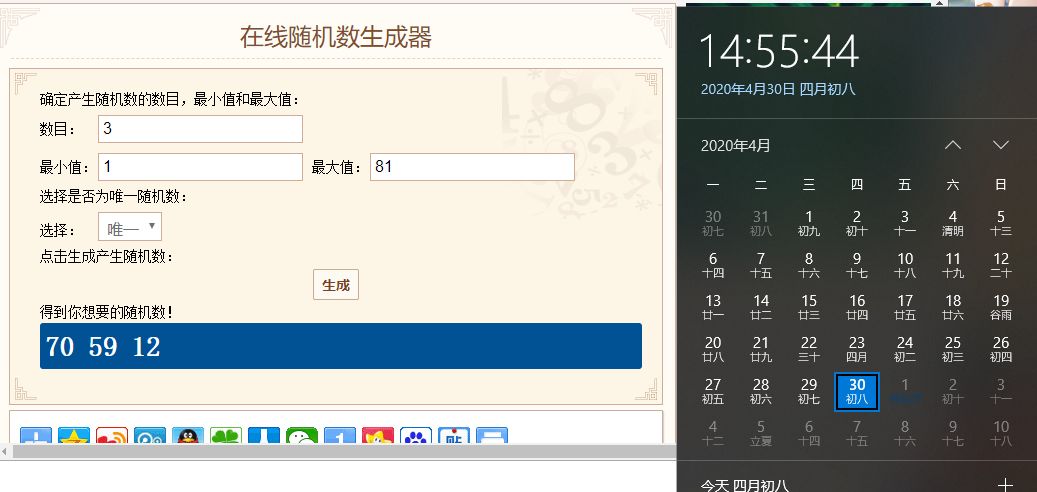1037x492 pixels.
Task: Click the 今天 四月初八 agenda header
Action: pos(744,485)
